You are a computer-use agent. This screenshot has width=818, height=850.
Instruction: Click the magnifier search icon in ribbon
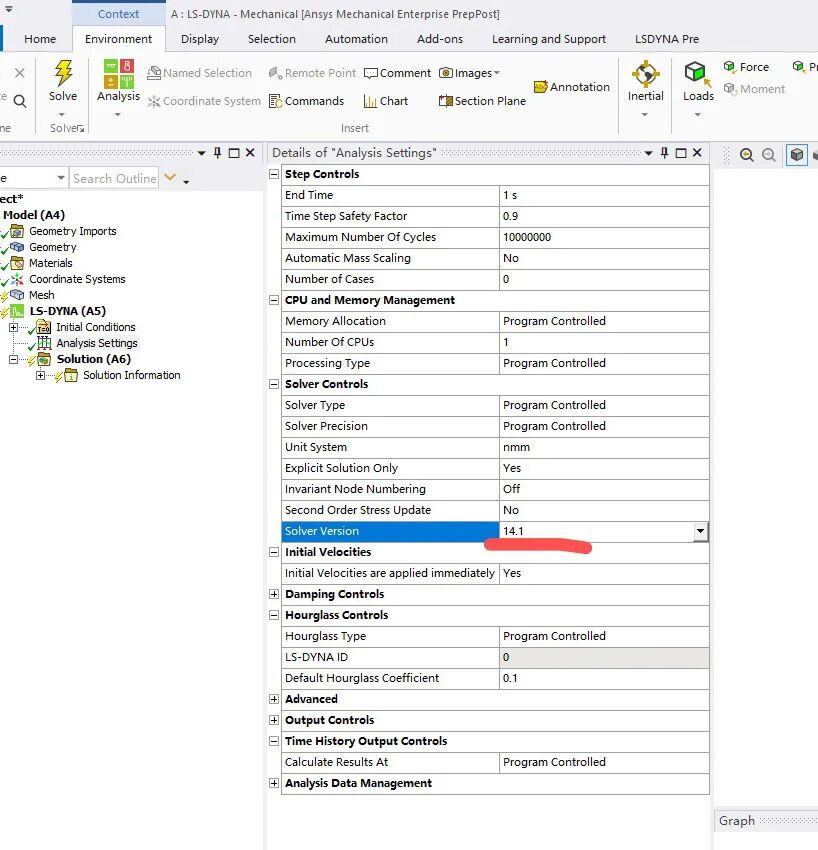click(x=20, y=101)
